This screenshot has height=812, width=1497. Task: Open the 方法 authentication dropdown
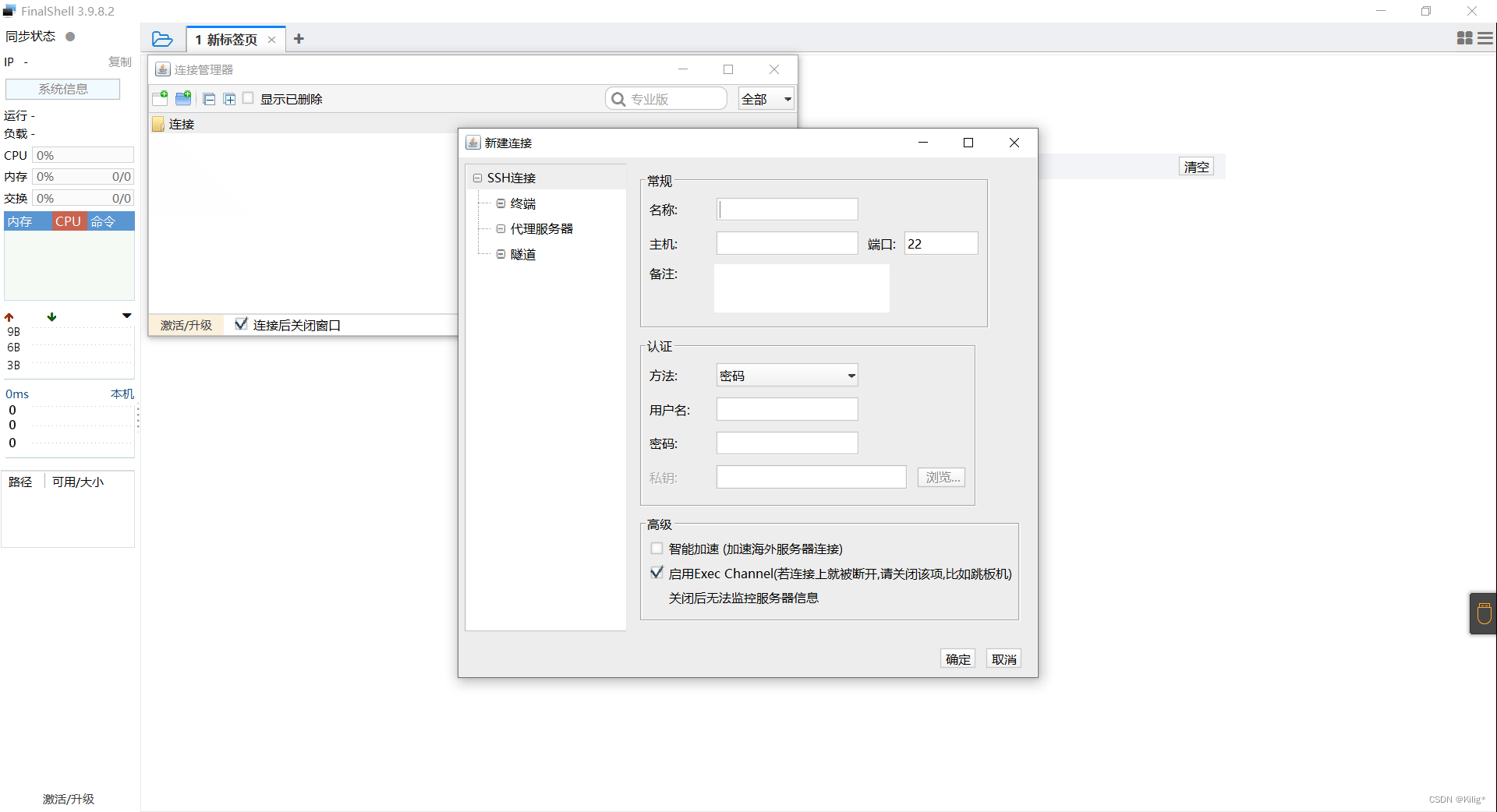click(787, 376)
